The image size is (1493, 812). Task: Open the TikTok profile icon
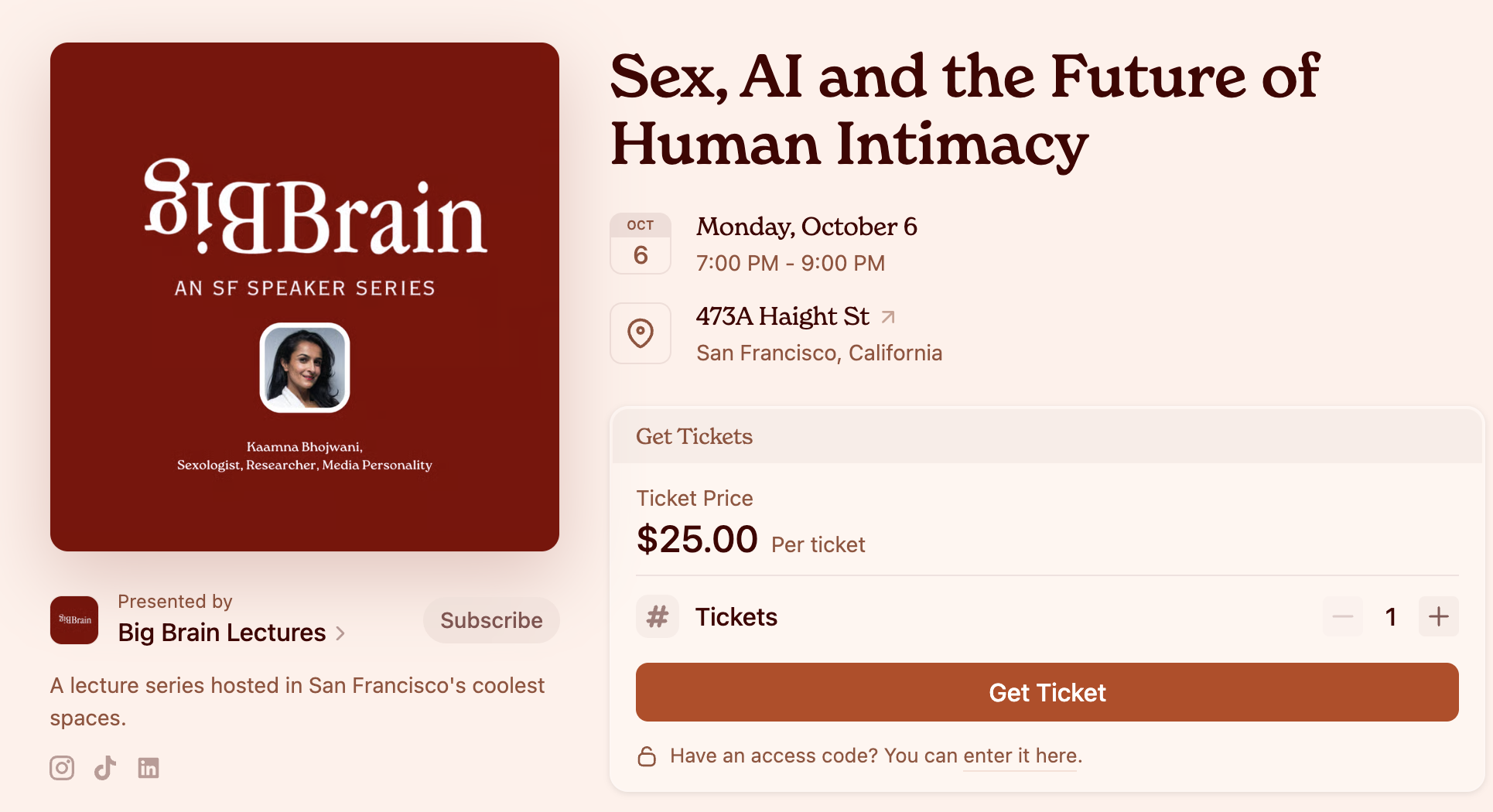click(x=105, y=768)
